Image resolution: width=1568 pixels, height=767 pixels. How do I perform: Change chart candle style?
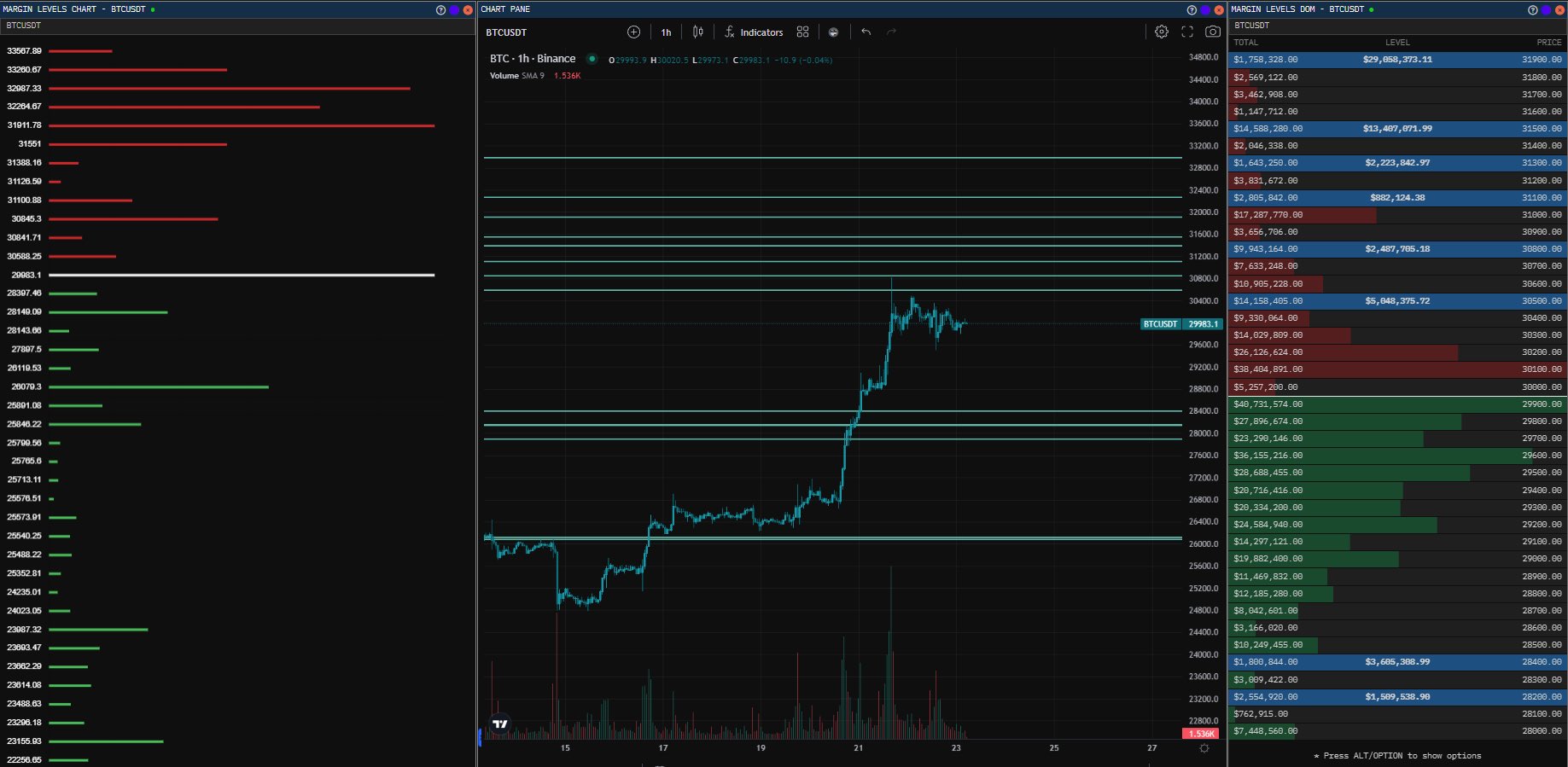[698, 32]
